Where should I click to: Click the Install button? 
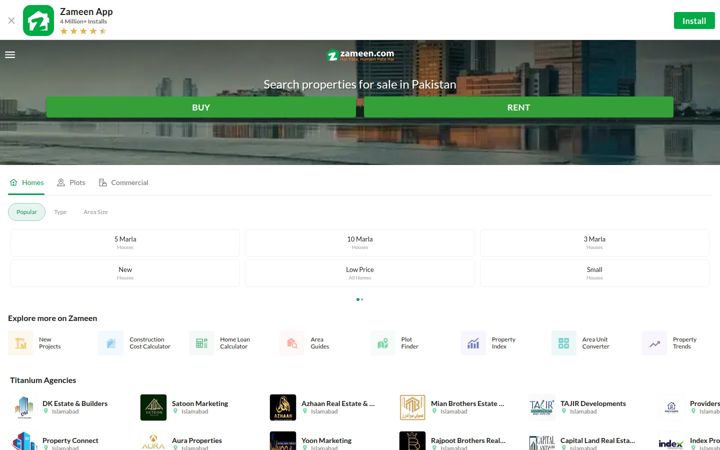[x=694, y=21]
